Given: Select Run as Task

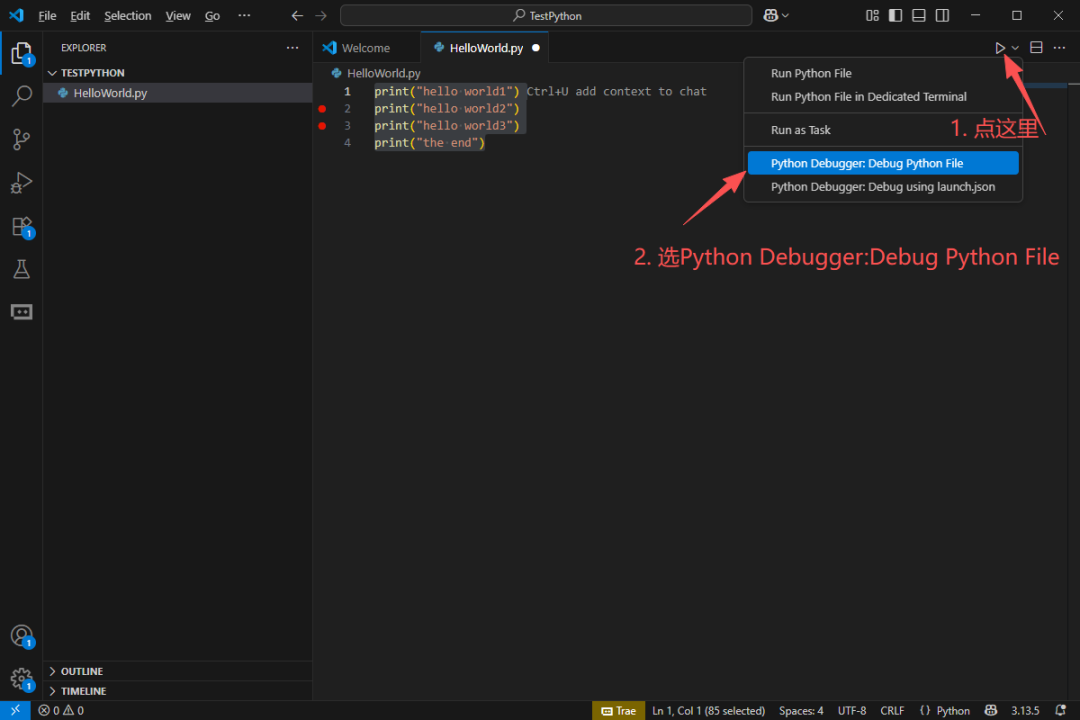Looking at the screenshot, I should 883,130.
